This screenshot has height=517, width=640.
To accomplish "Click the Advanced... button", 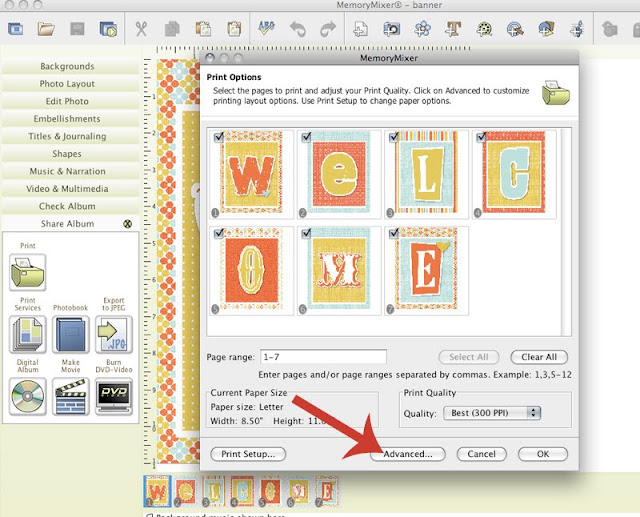I will [407, 454].
